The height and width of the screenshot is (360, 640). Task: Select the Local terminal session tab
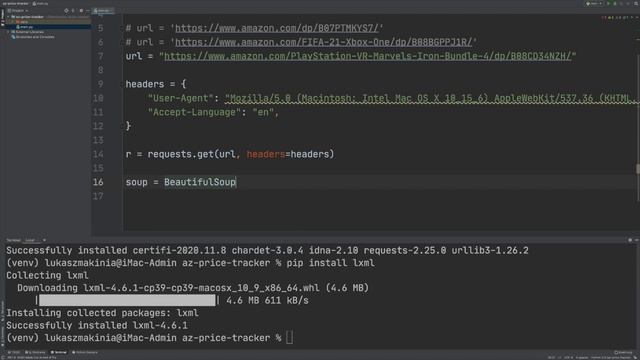click(31, 240)
